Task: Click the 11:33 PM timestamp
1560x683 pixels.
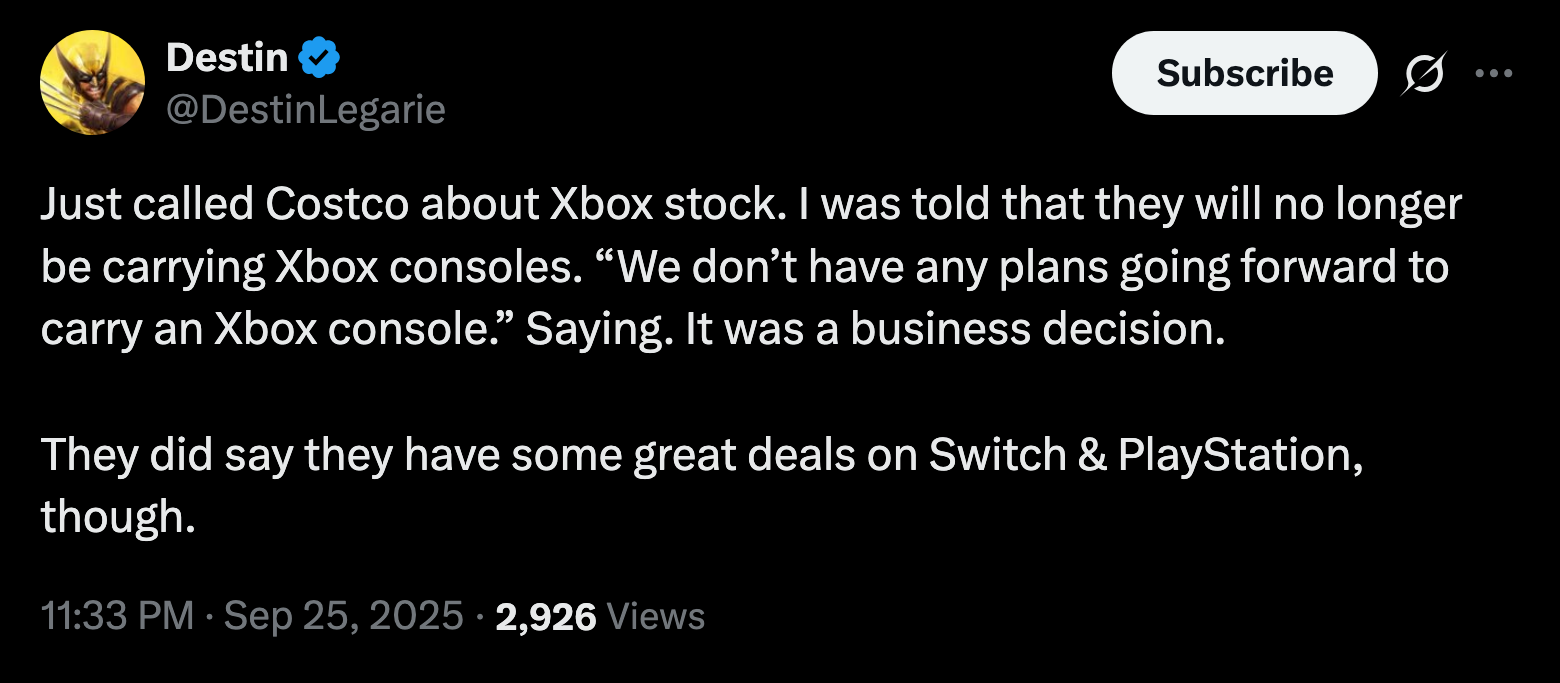Action: click(117, 616)
